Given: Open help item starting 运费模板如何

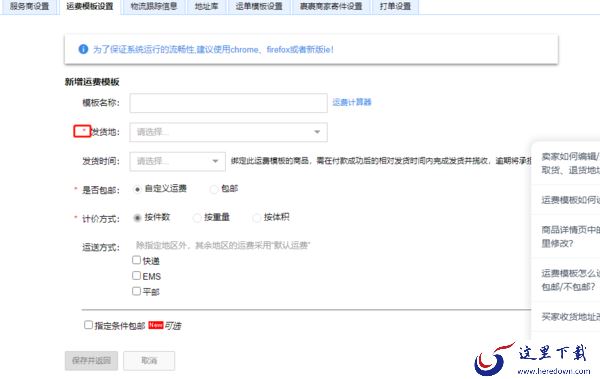Looking at the screenshot, I should coord(570,200).
